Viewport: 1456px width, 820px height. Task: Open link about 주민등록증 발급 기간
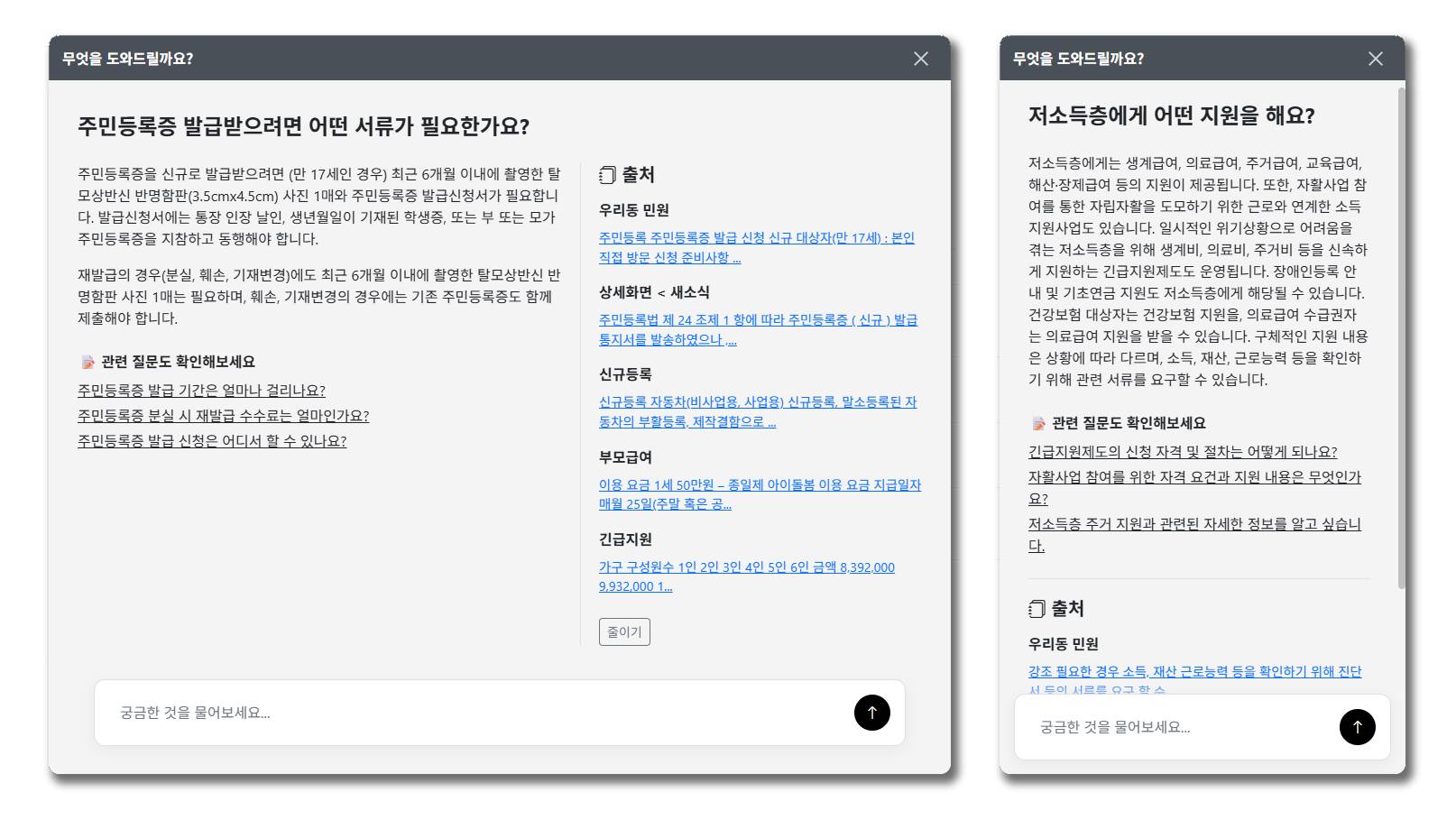click(200, 392)
